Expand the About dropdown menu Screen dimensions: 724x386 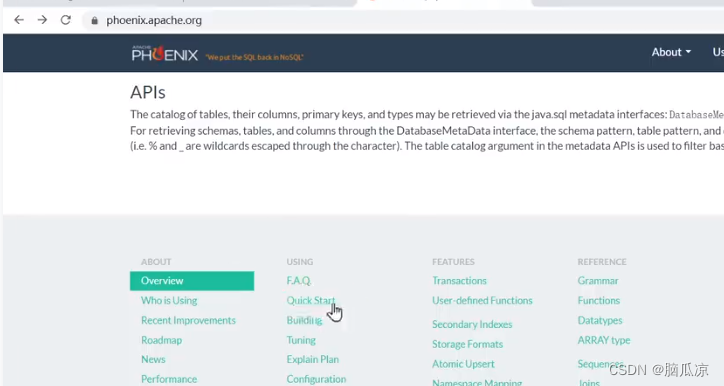[x=671, y=52]
